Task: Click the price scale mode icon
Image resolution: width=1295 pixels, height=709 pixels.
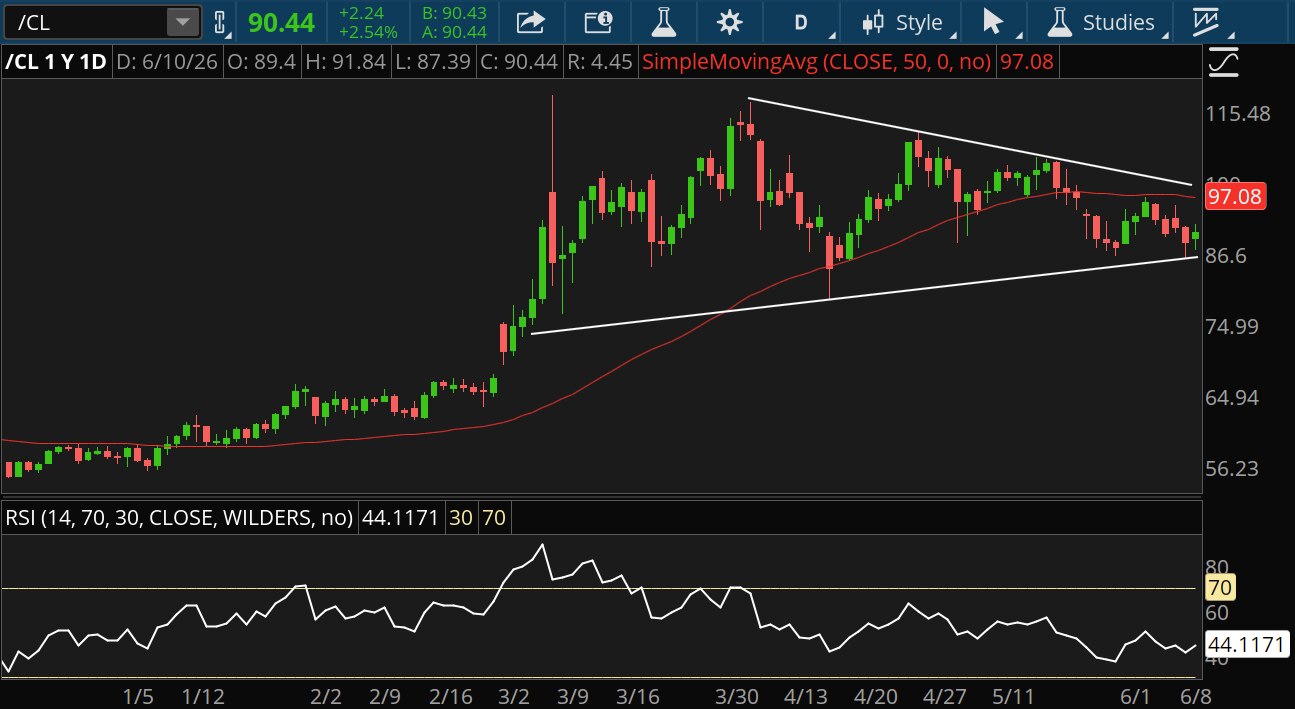Action: (1223, 63)
